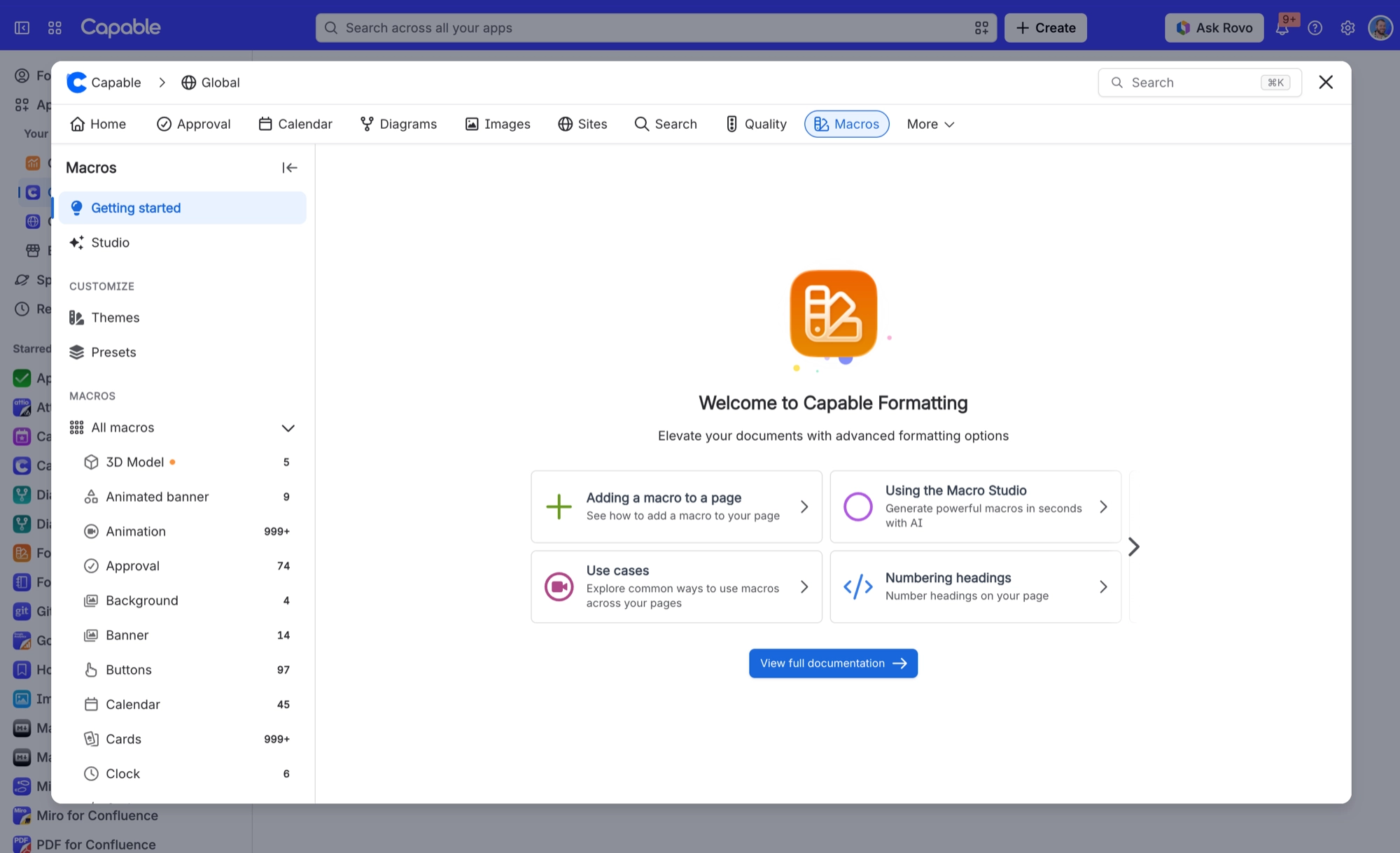Open the Approval tab
The width and height of the screenshot is (1400, 853).
194,125
